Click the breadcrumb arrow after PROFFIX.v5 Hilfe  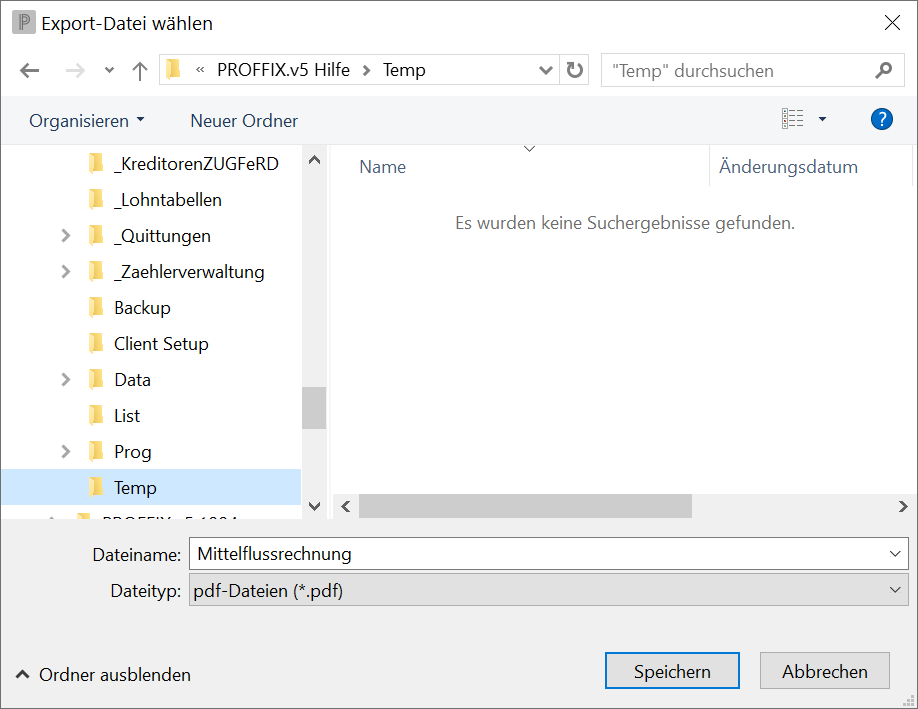pos(366,70)
